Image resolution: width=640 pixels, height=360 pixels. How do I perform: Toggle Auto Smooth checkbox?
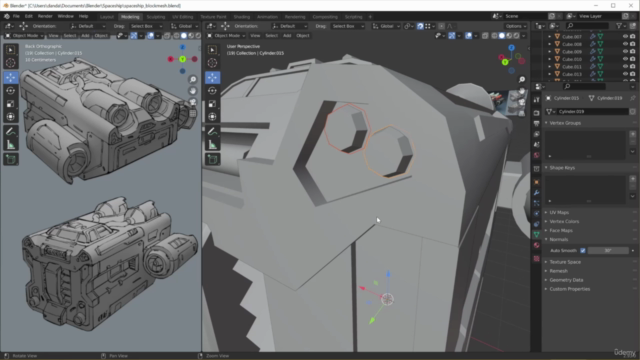tap(582, 251)
